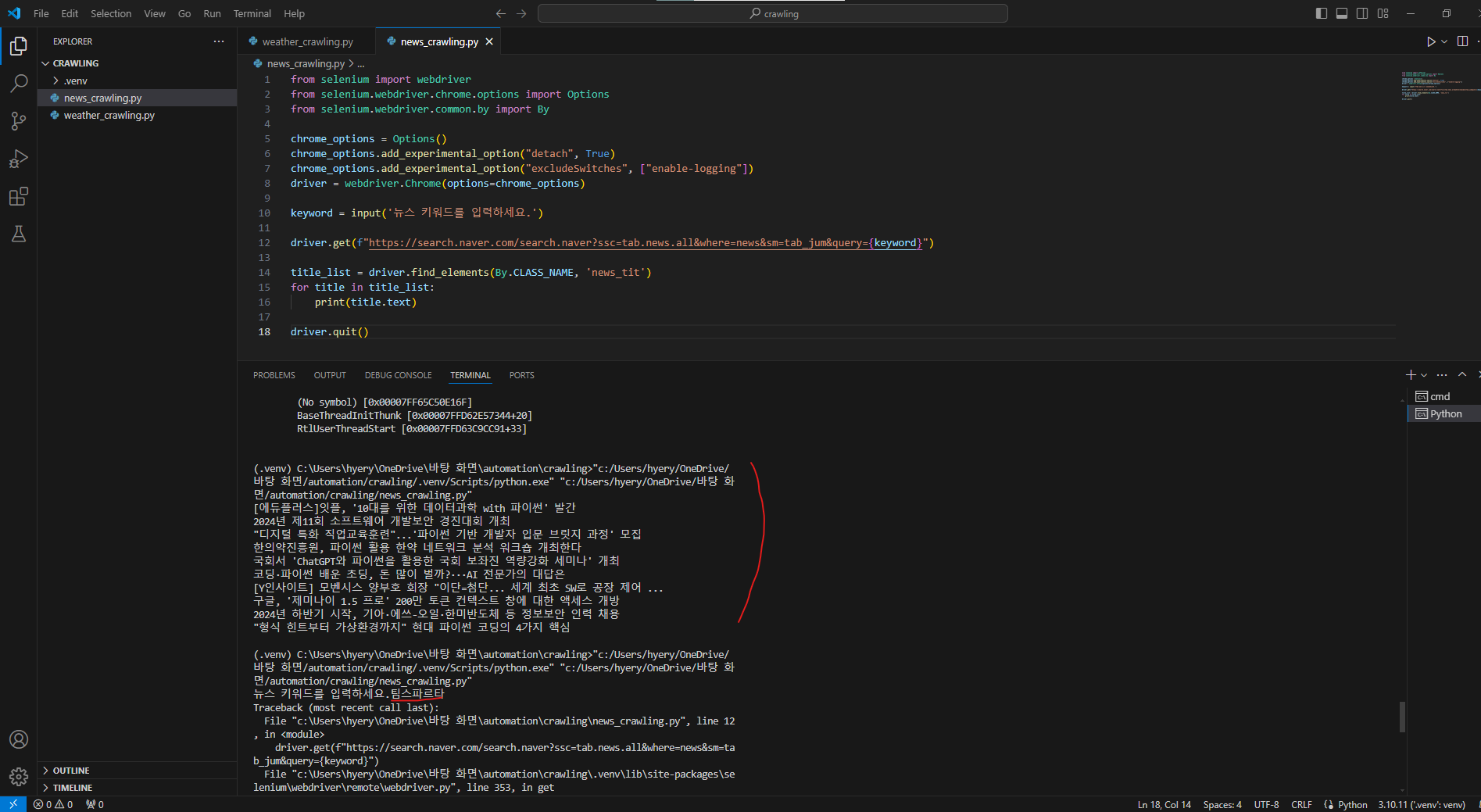Viewport: 1481px width, 812px height.
Task: Create a new terminal with plus icon
Action: pos(1411,375)
